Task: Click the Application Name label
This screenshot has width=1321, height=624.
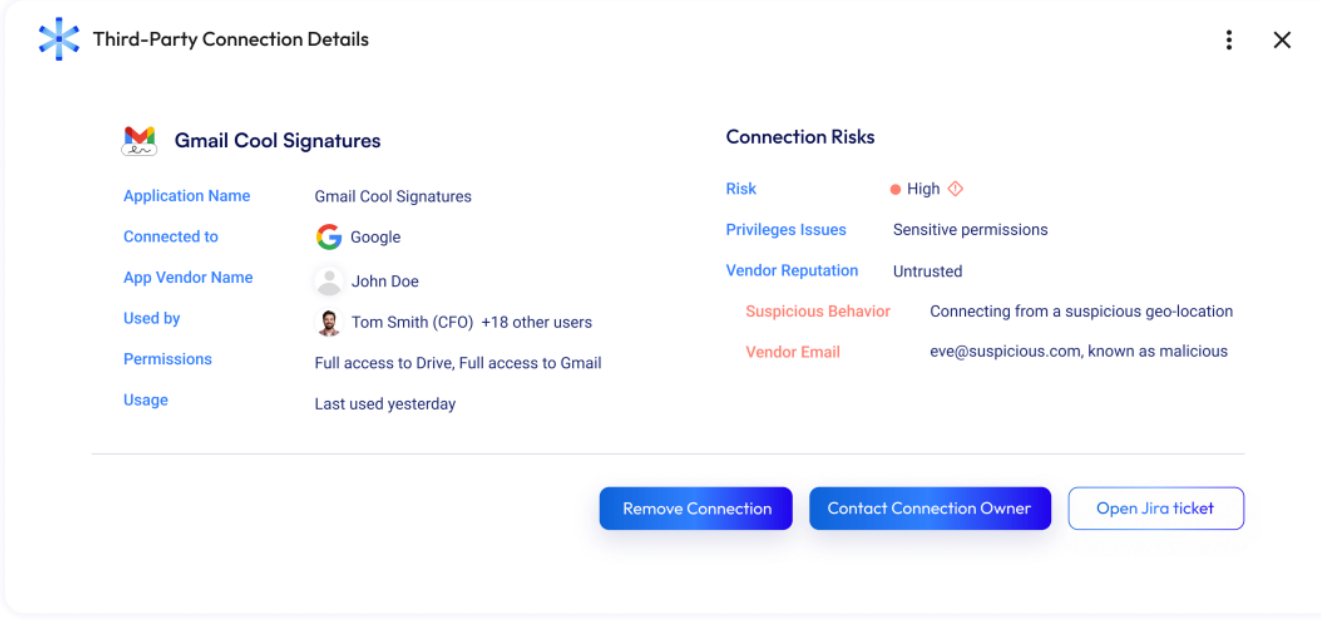Action: coord(187,196)
